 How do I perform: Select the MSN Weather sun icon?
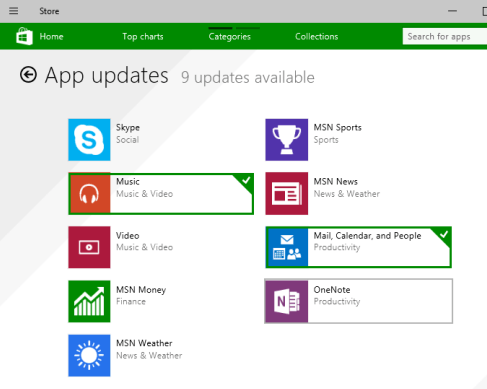point(89,355)
